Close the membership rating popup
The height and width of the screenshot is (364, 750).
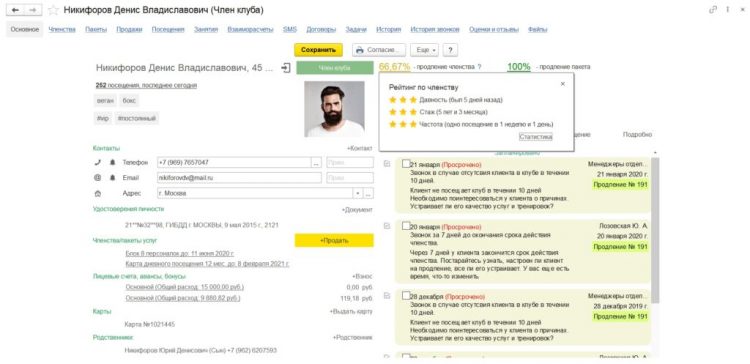562,84
